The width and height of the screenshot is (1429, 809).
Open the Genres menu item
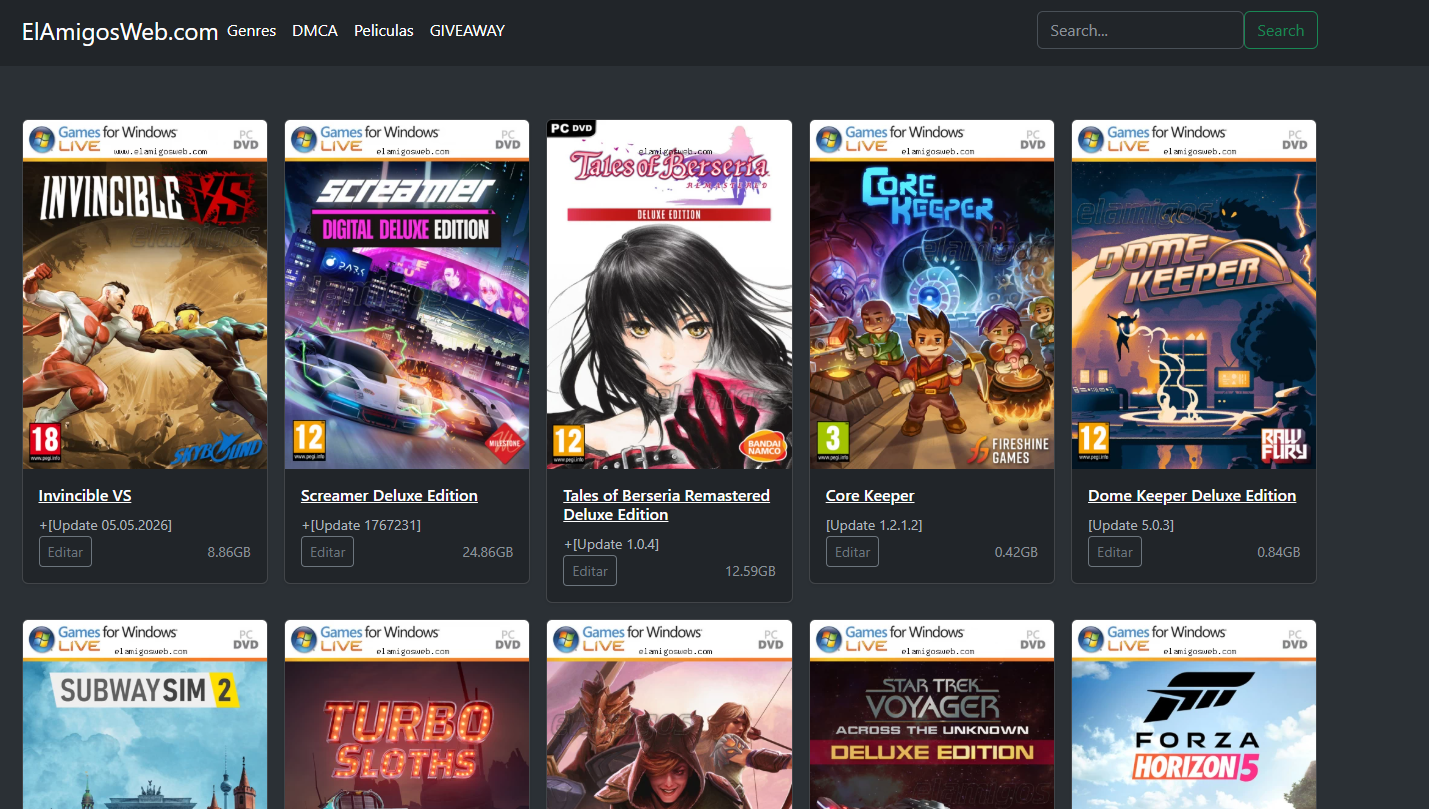(x=252, y=31)
